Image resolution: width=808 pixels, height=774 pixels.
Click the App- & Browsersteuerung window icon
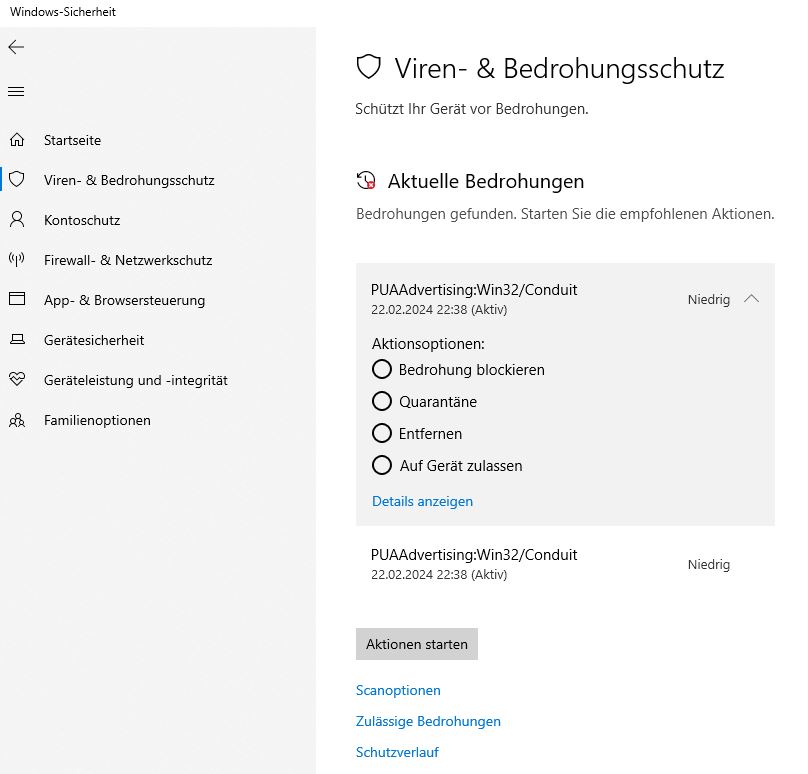click(x=17, y=300)
